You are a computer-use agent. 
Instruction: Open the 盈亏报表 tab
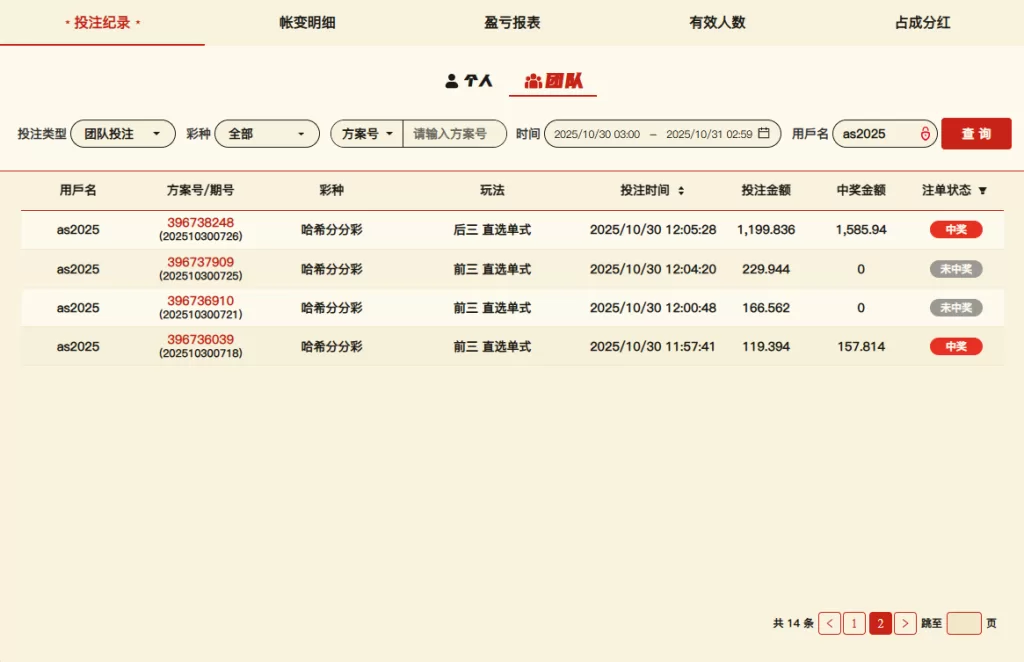click(512, 22)
